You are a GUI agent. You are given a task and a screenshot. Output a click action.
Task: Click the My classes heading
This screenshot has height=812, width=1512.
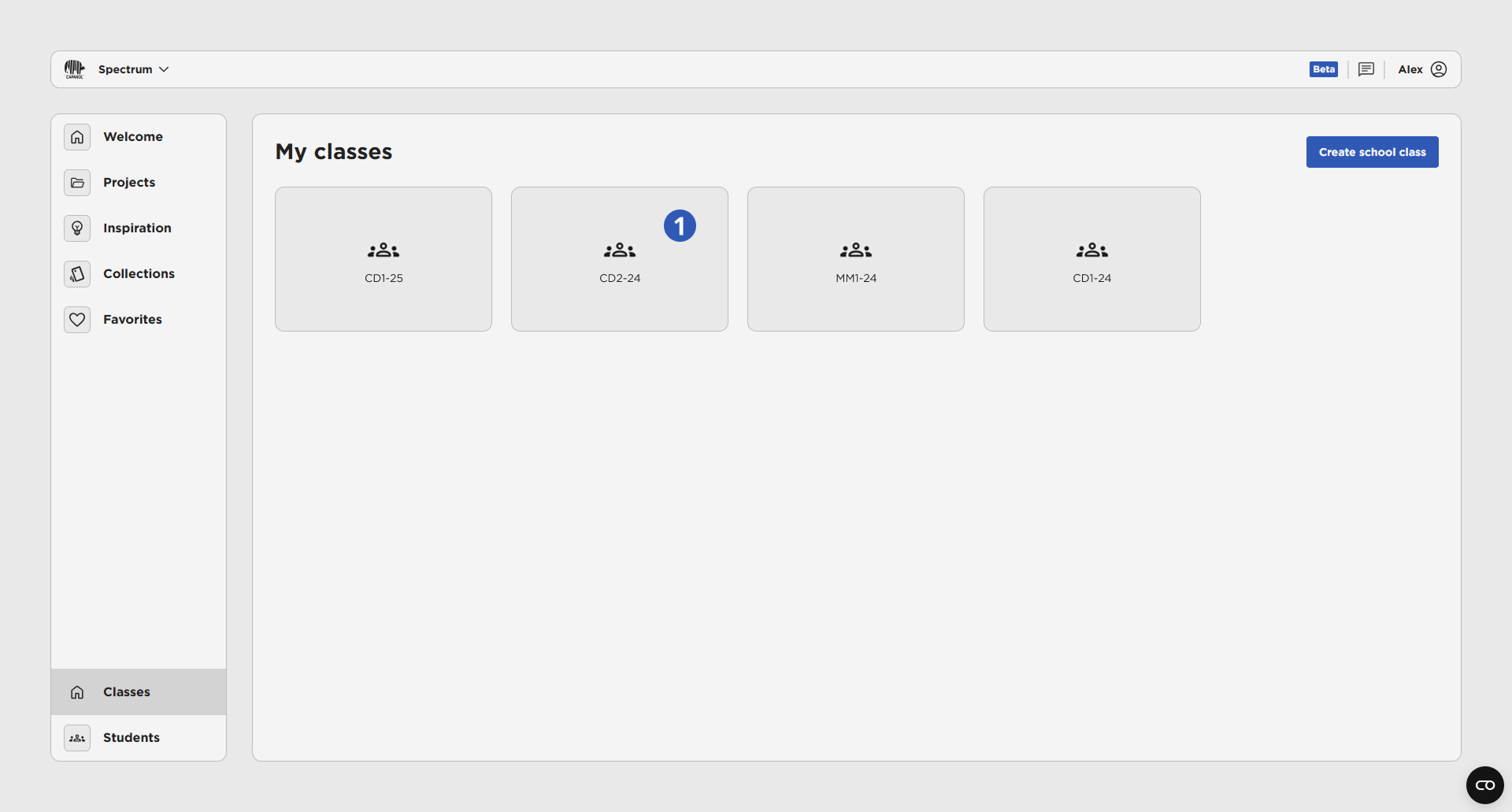[334, 151]
